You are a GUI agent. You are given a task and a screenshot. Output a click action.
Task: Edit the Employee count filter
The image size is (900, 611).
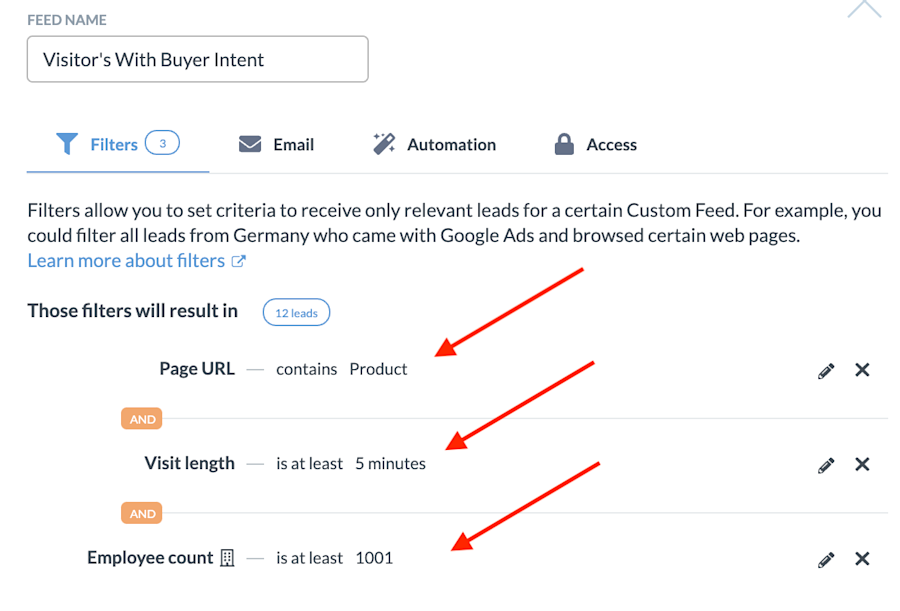[826, 559]
